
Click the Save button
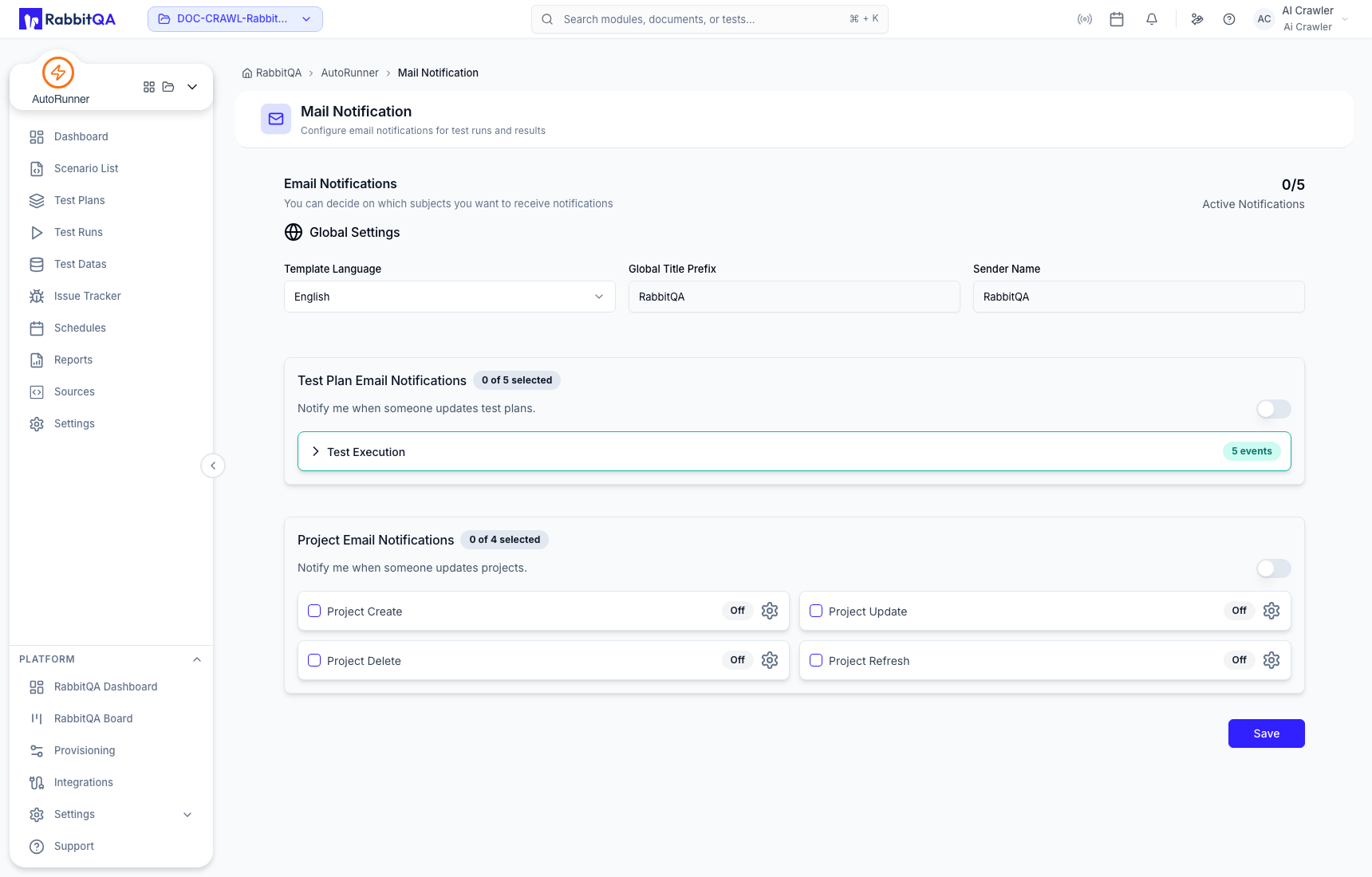tap(1267, 733)
